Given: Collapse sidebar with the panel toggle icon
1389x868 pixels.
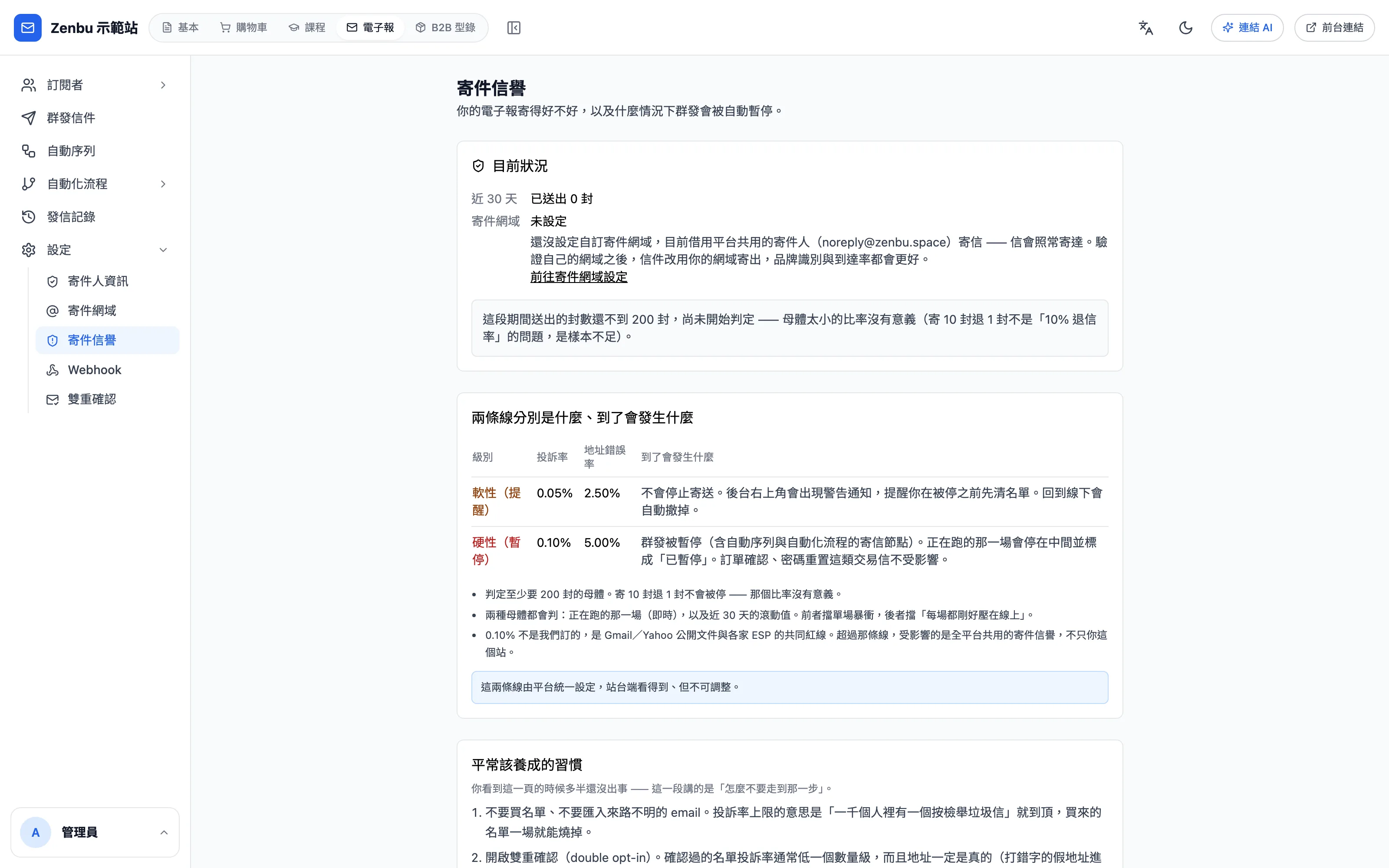Looking at the screenshot, I should 513,27.
